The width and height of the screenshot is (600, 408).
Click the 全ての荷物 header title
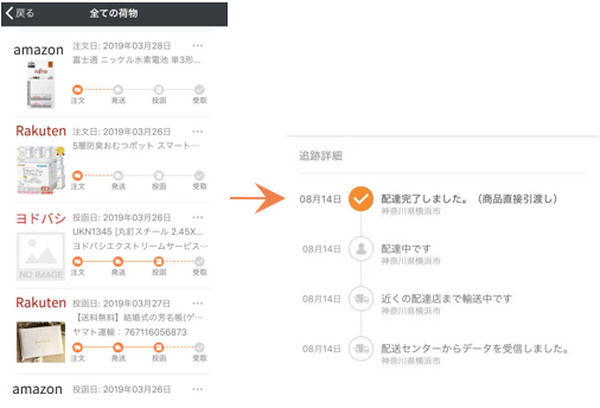[114, 14]
